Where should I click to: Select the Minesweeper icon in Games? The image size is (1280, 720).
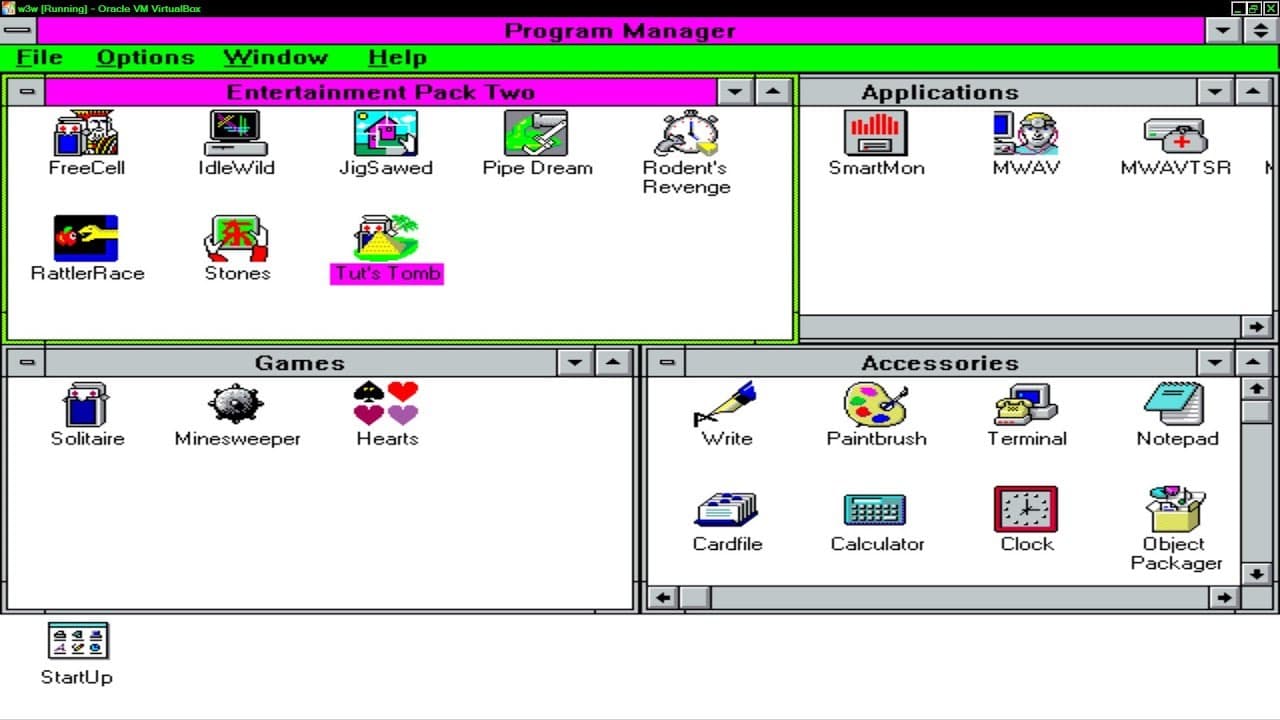[236, 405]
